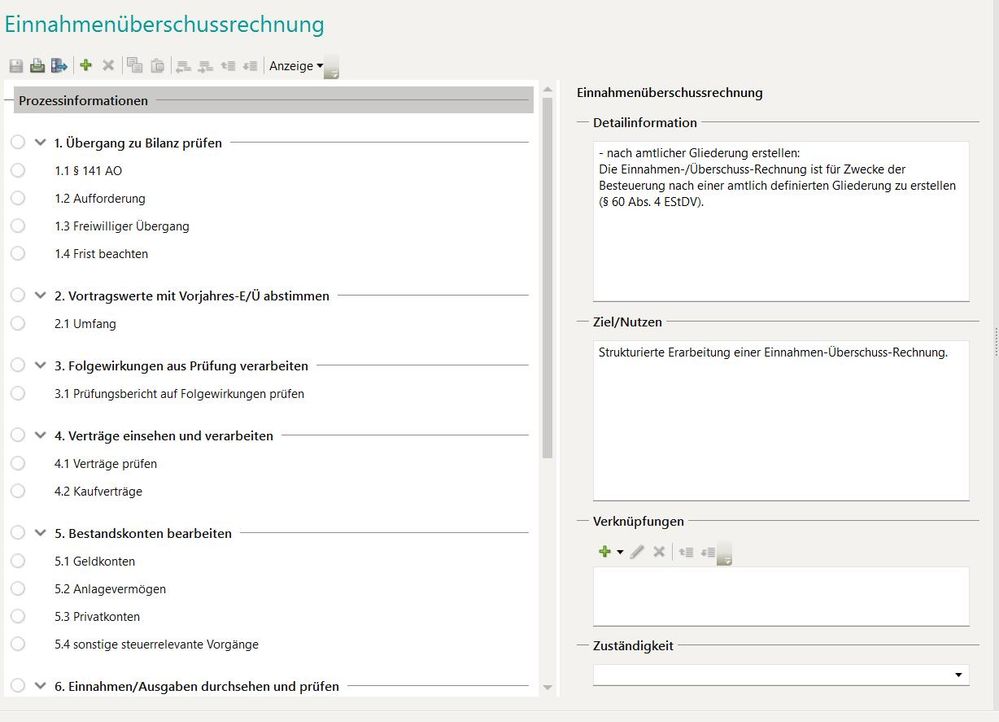The image size is (999, 722).
Task: Click the delete X icon in the top toolbar
Action: (108, 66)
